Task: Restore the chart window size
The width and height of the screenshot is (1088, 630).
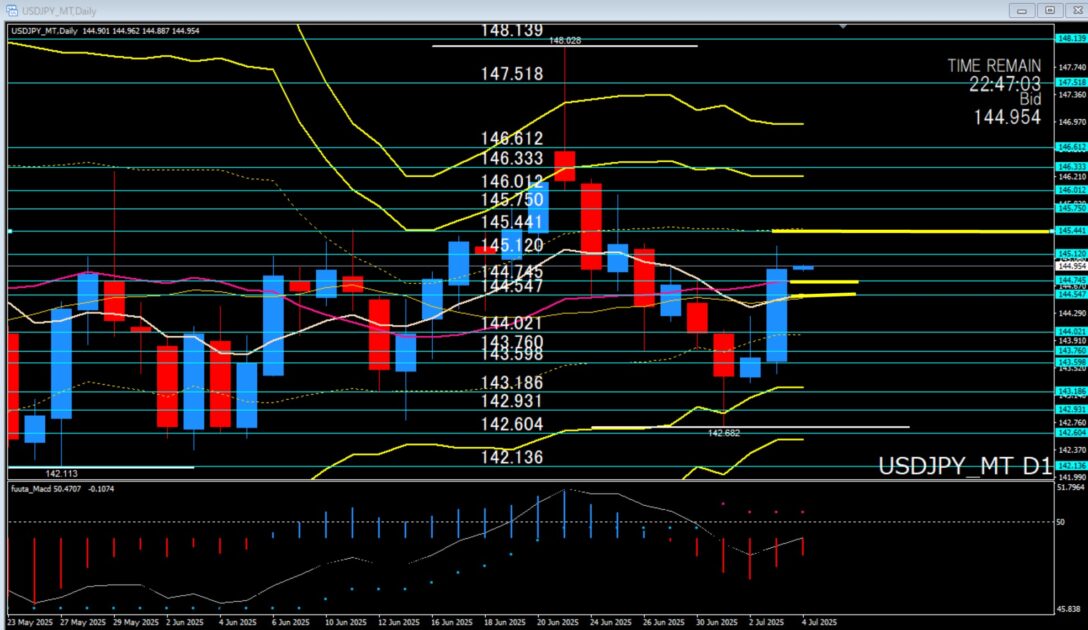Action: [1048, 10]
